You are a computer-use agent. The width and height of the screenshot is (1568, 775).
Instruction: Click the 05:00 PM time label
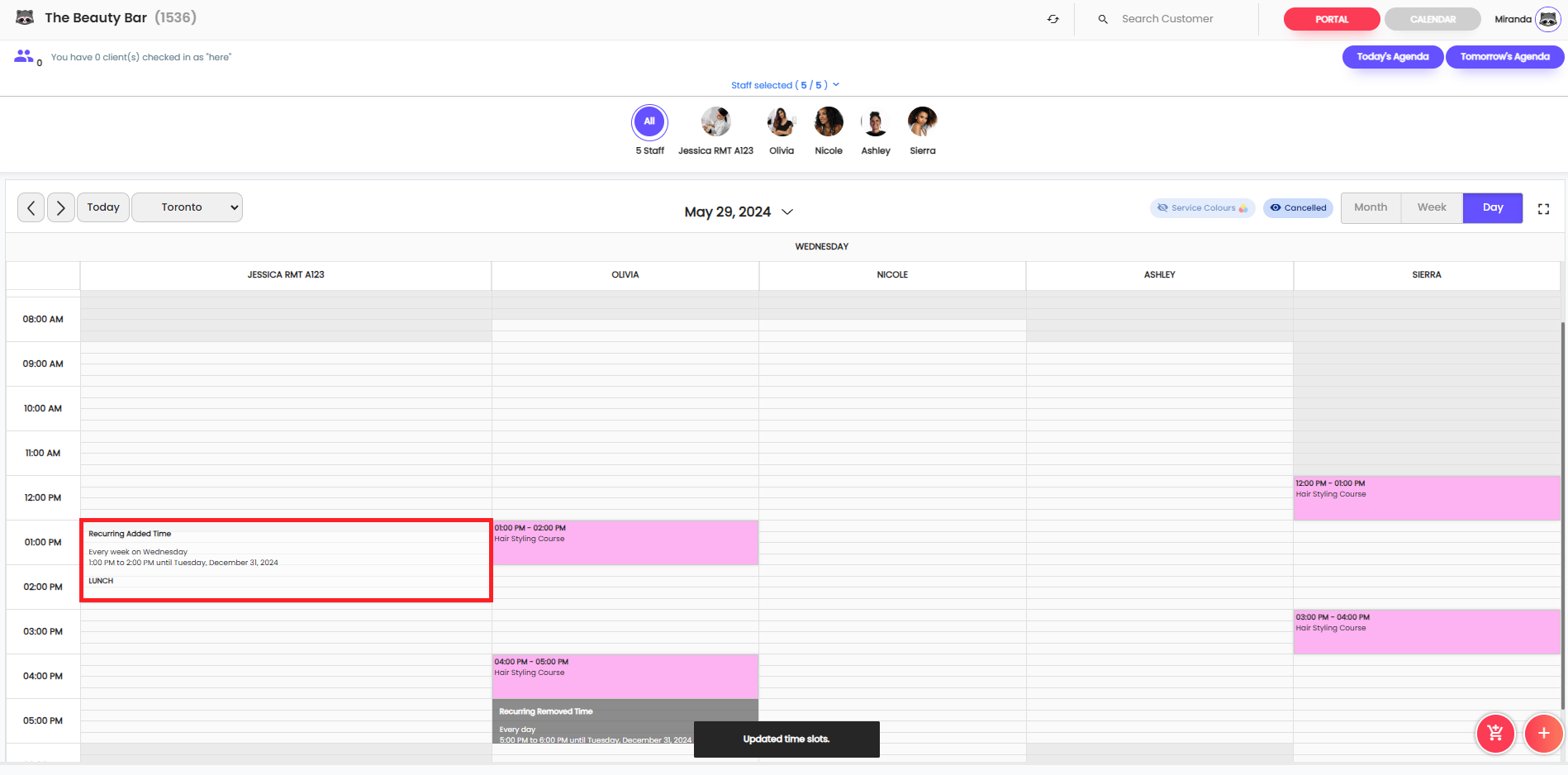coord(43,721)
